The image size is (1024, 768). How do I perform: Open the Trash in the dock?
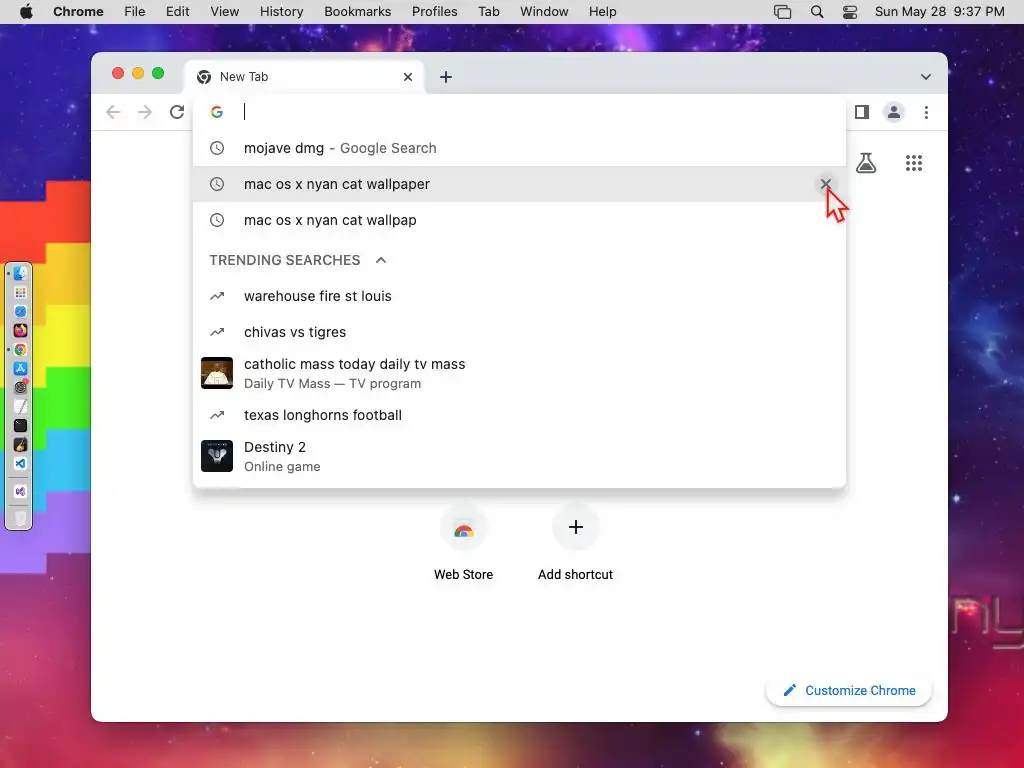20,518
